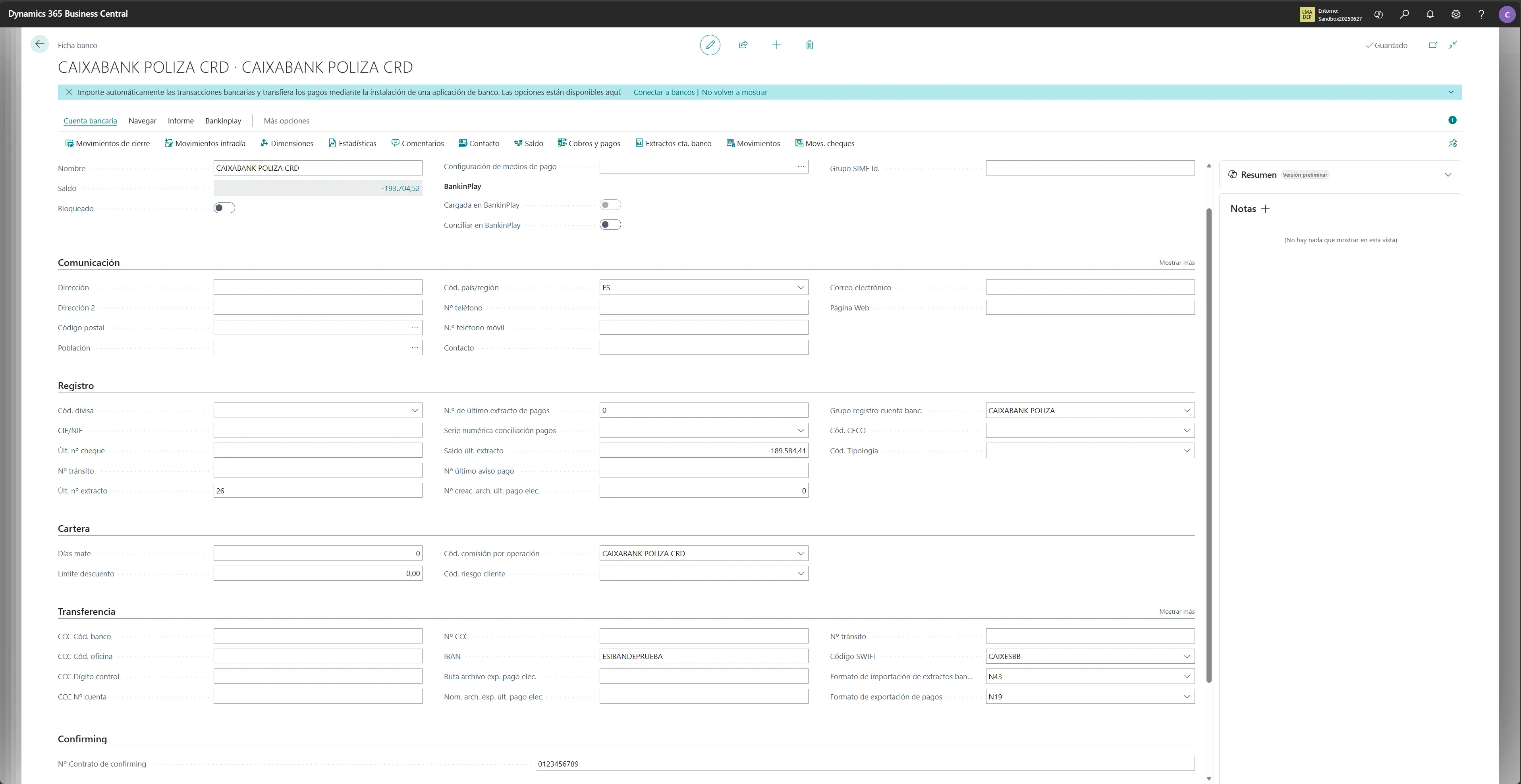Viewport: 1521px width, 784px height.
Task: Toggle the Bloqueado switch
Action: [x=224, y=208]
